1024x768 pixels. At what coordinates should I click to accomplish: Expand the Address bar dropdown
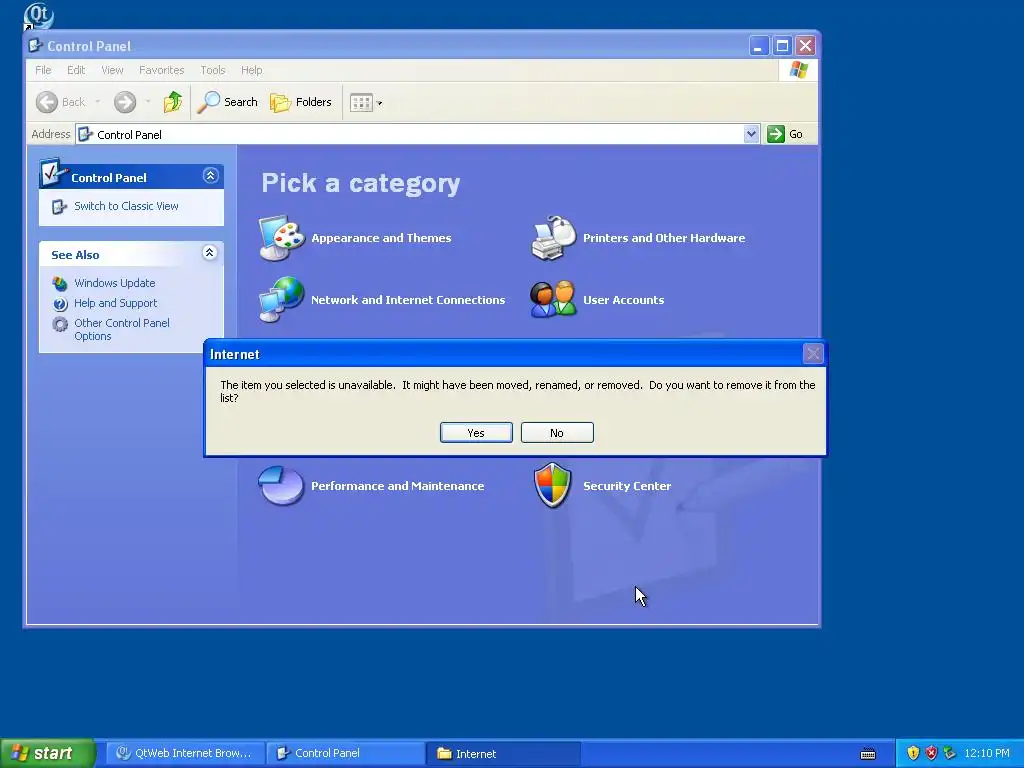coord(751,134)
